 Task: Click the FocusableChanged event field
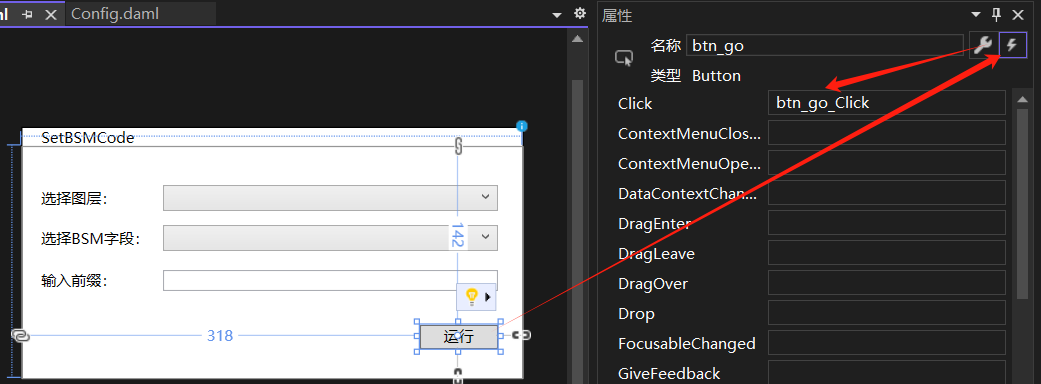click(887, 343)
